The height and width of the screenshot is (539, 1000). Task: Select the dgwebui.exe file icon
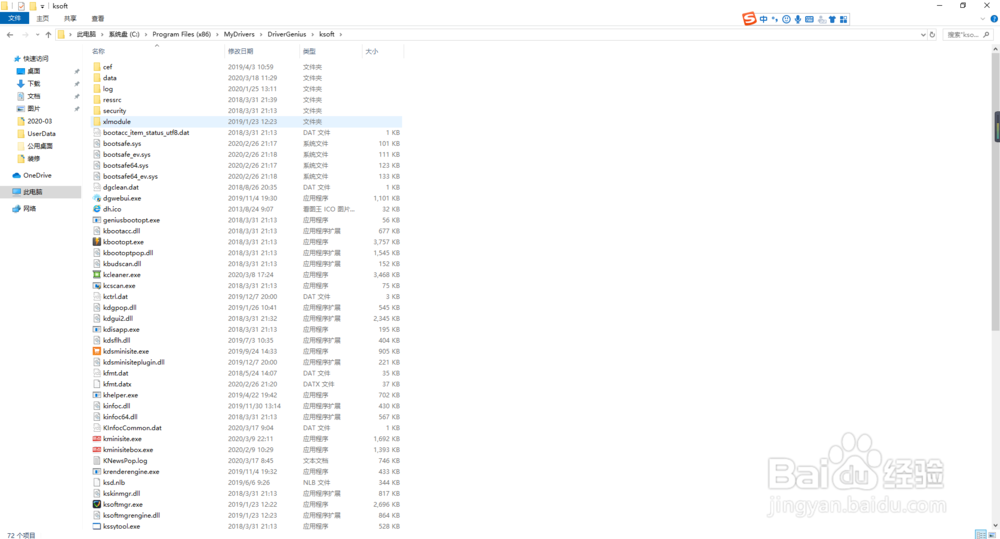[x=97, y=198]
